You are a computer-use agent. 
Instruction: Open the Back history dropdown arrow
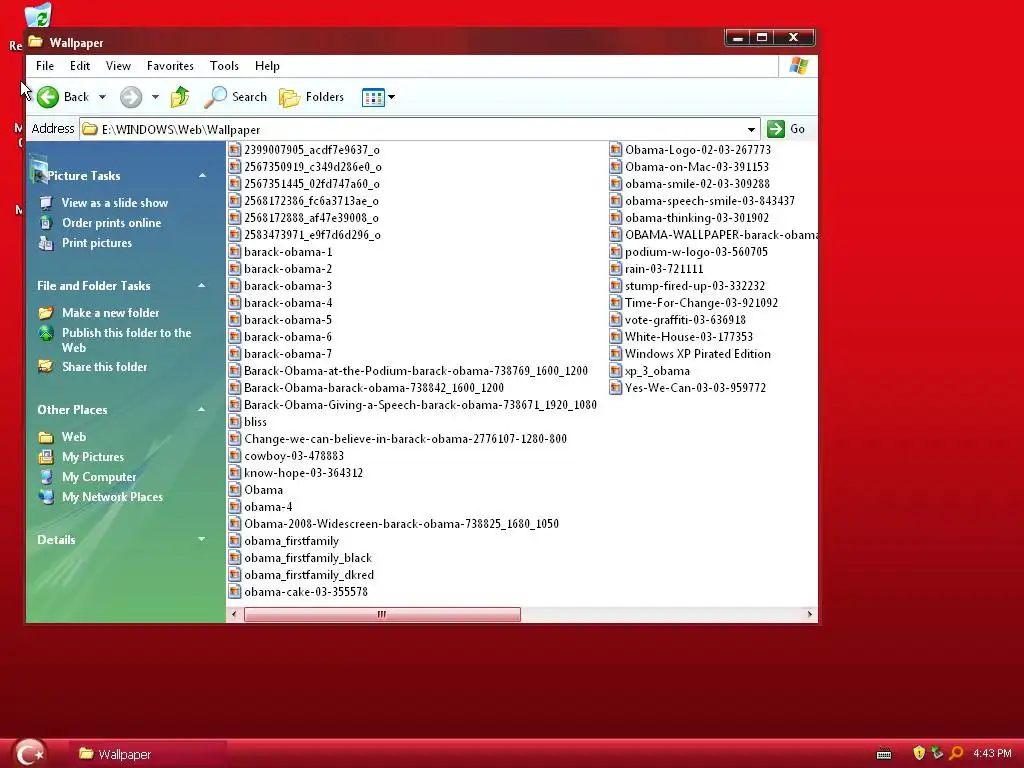(x=103, y=97)
